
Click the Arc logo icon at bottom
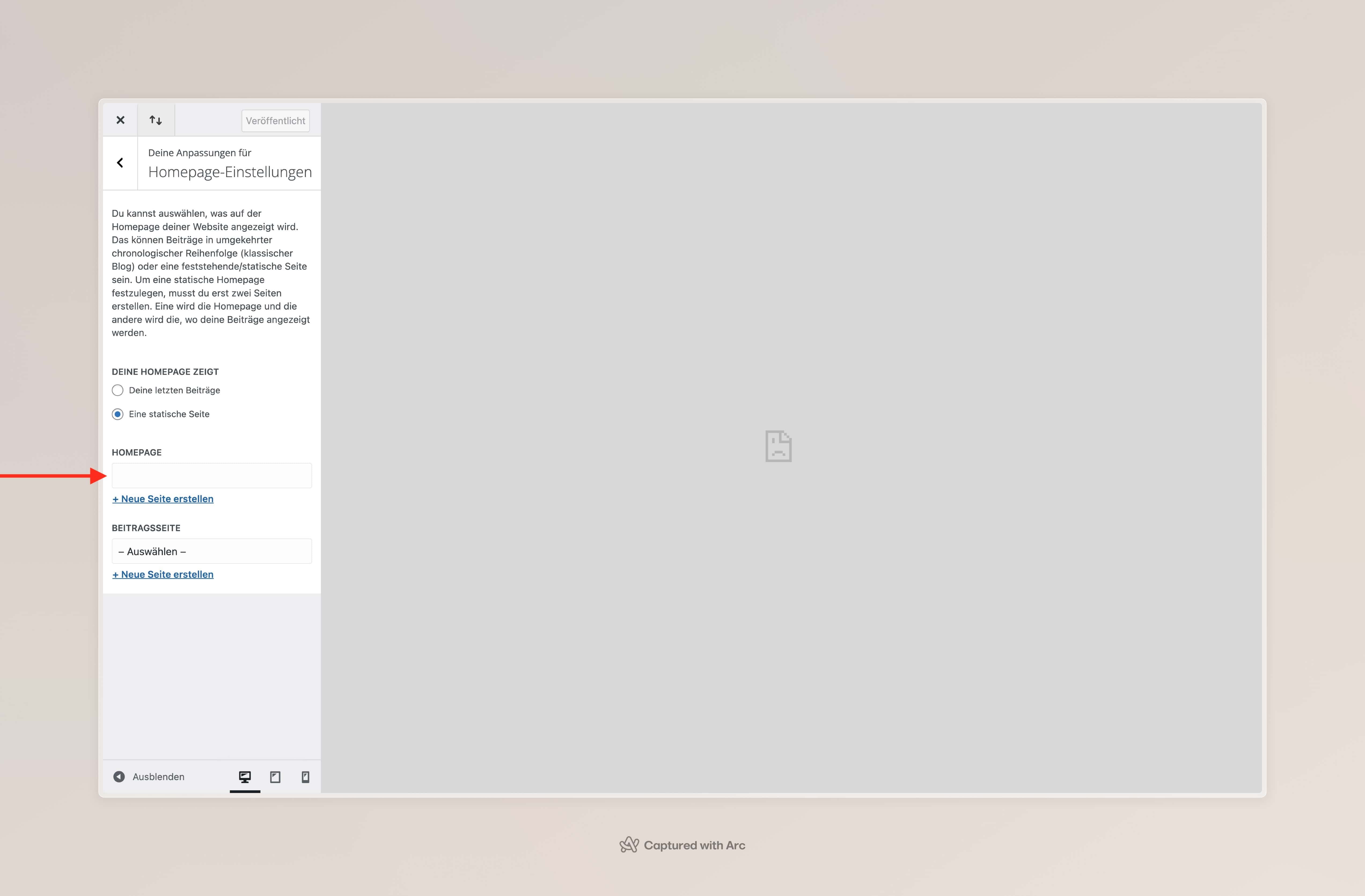tap(629, 844)
